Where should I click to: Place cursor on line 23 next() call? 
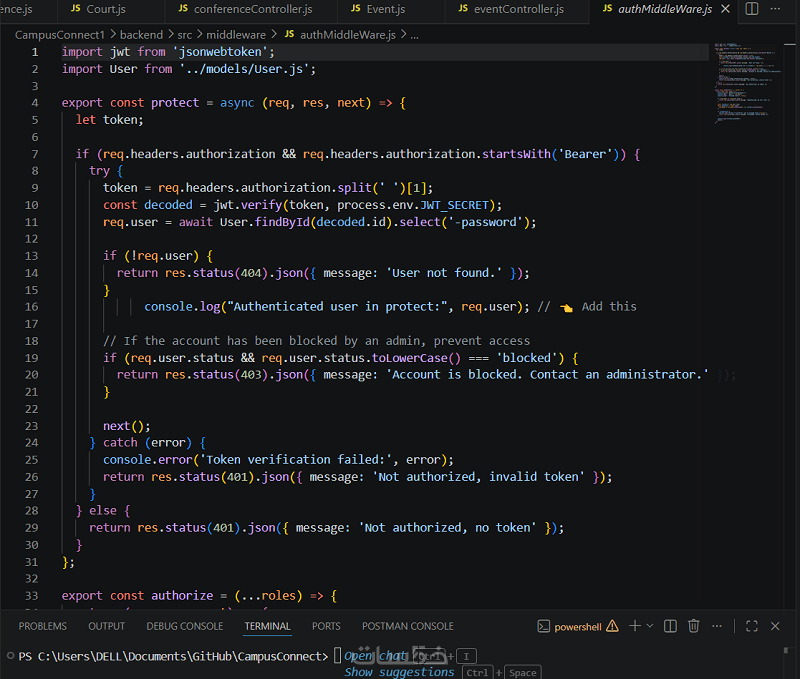point(127,426)
